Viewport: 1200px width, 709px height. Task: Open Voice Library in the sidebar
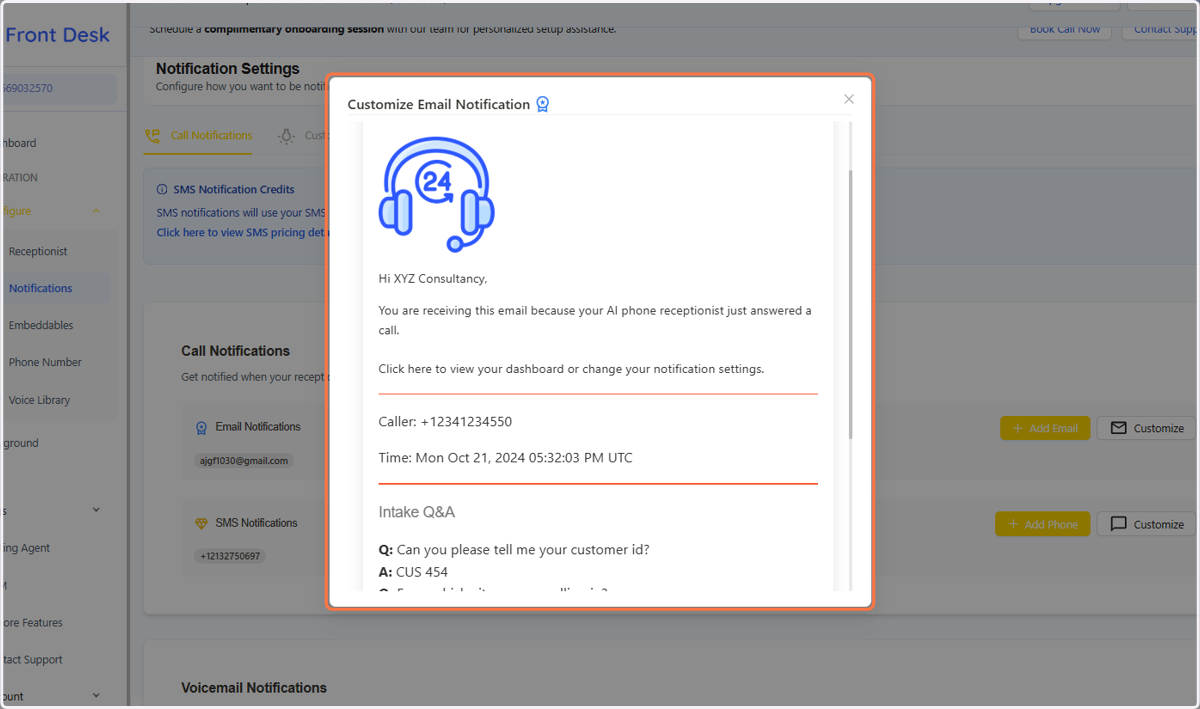click(x=39, y=400)
